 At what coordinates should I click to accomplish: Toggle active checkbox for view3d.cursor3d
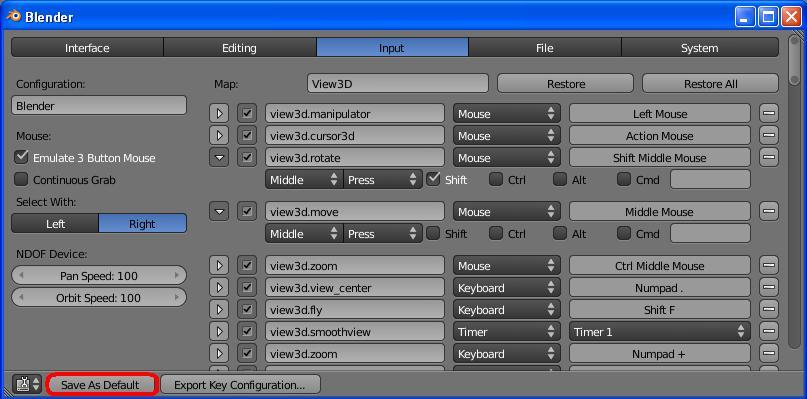[247, 135]
